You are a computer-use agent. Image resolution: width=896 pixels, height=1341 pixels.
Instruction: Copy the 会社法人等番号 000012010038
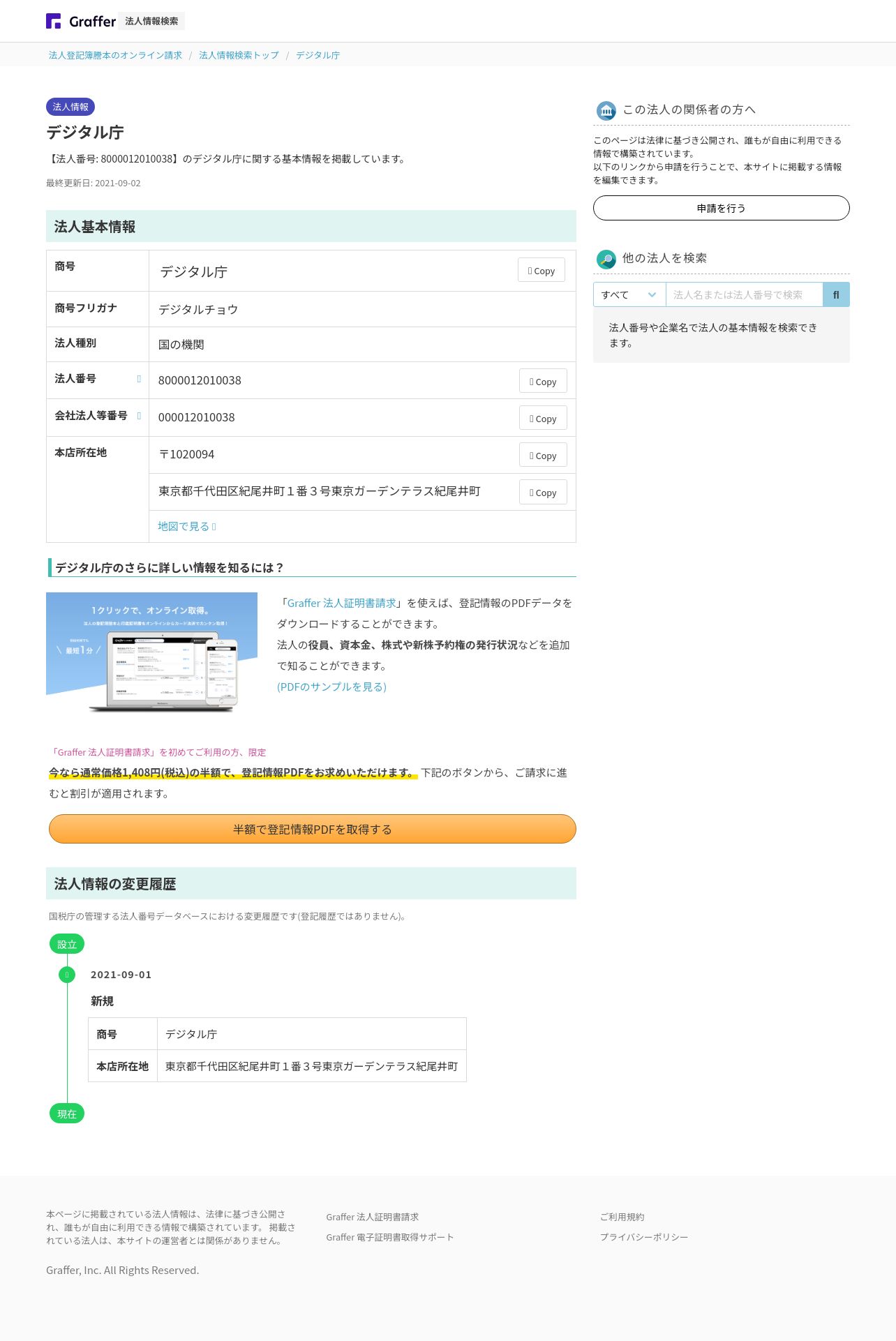[x=543, y=418]
